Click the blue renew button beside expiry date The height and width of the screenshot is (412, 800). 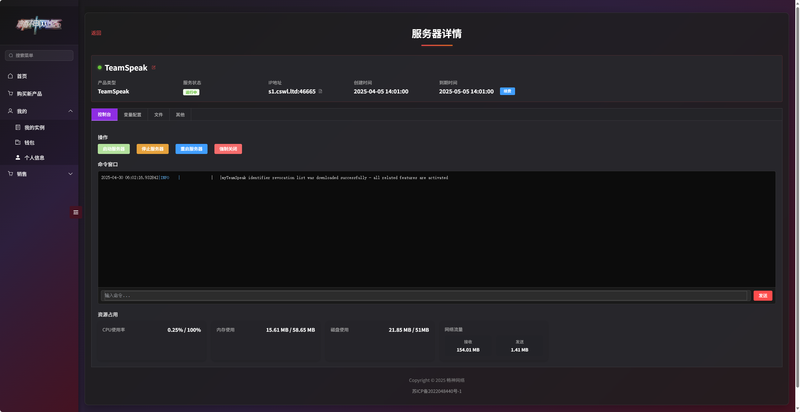[507, 91]
